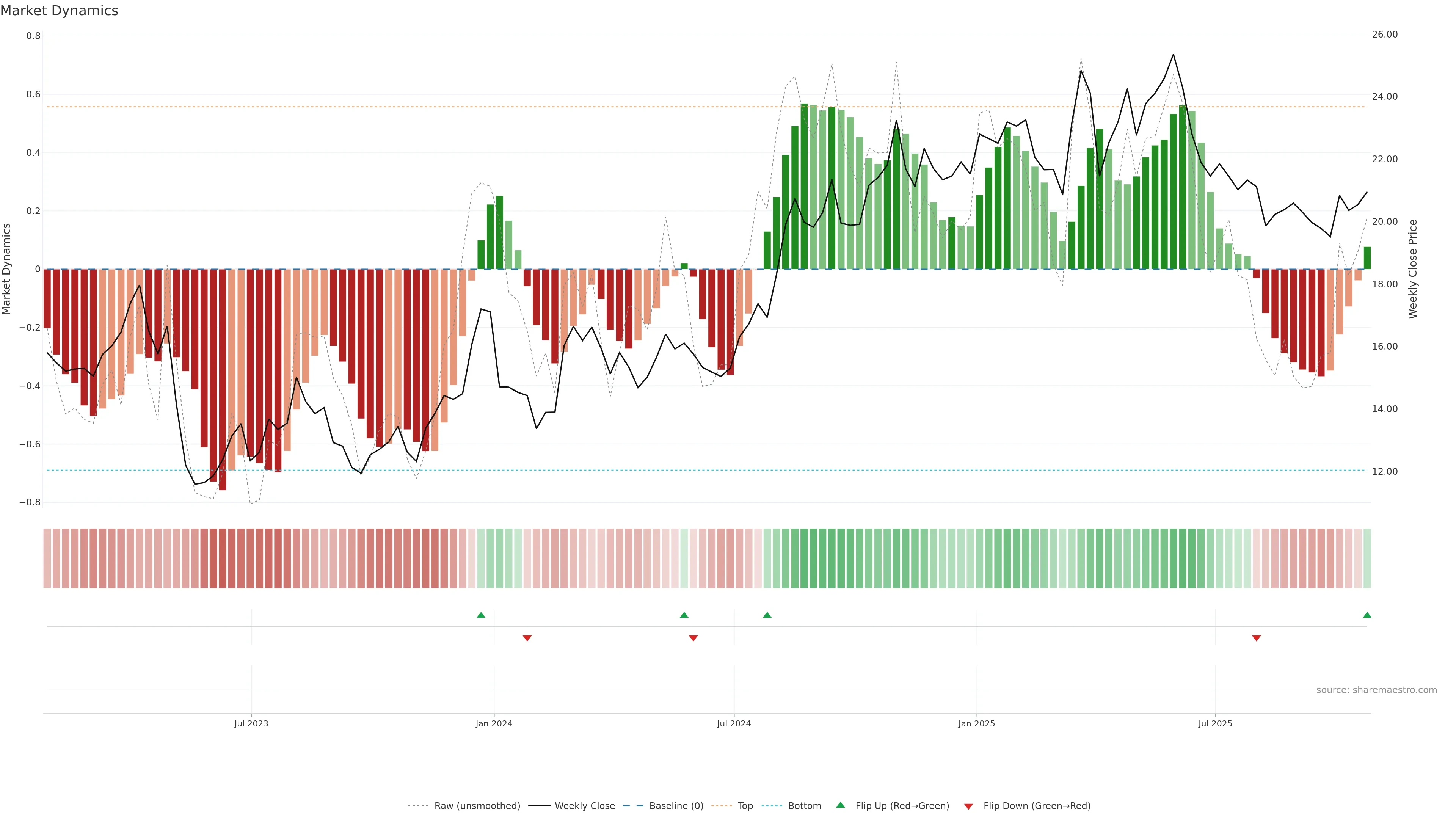Click the green flip-up marker after Jul 2024

[x=767, y=615]
